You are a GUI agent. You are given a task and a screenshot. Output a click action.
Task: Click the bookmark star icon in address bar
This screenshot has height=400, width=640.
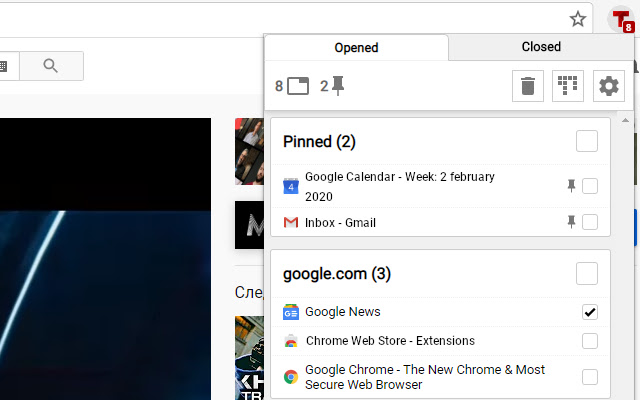(578, 19)
